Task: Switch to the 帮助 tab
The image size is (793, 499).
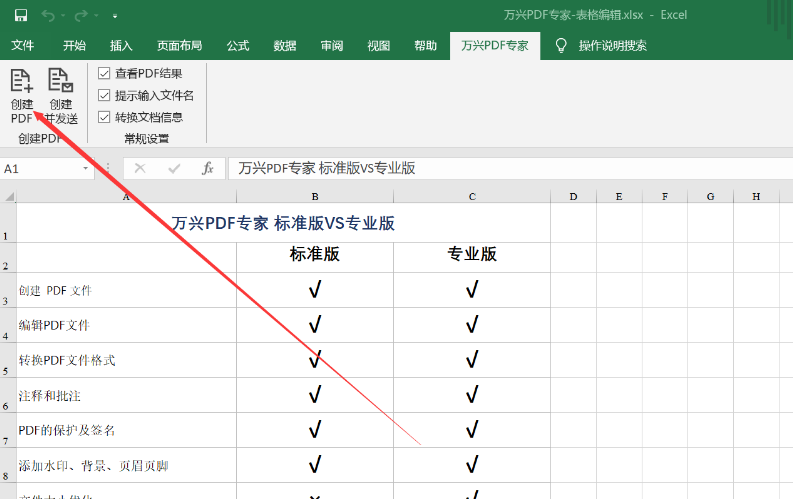Action: (x=425, y=46)
